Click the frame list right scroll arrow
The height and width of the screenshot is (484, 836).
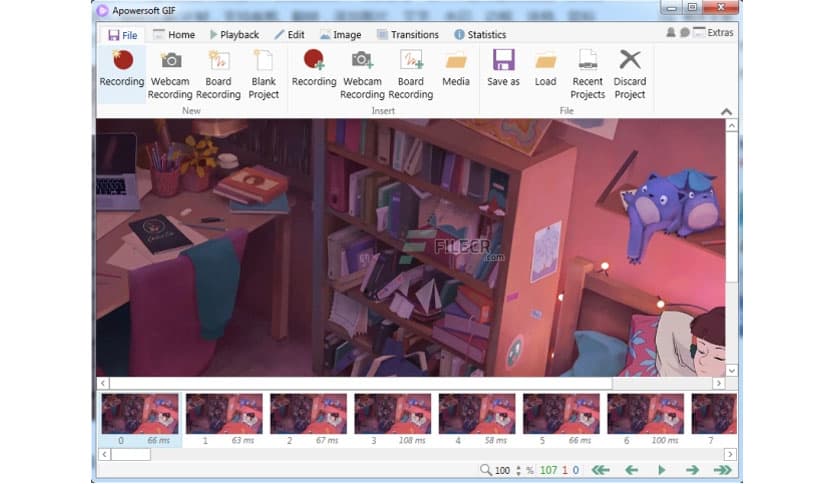(x=730, y=454)
